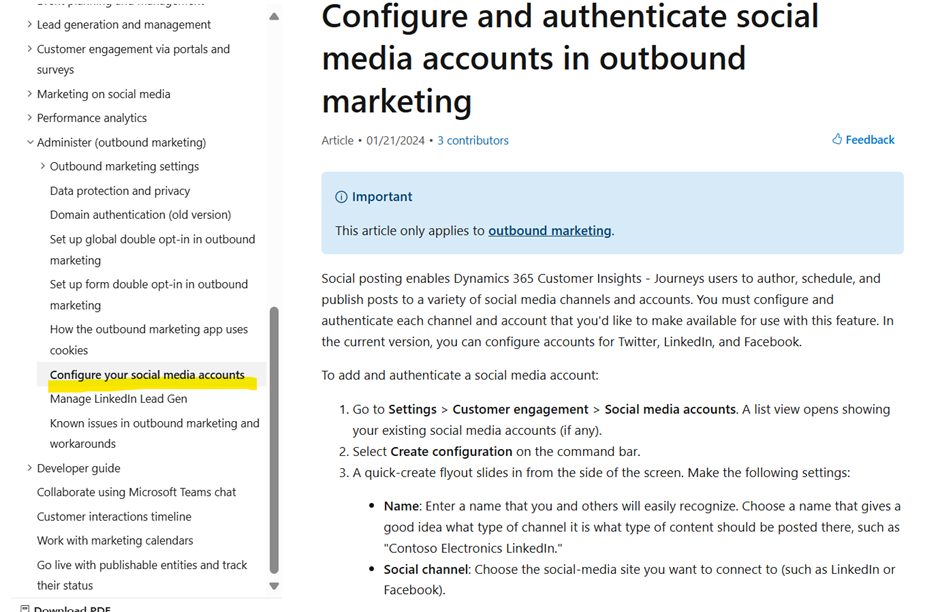Click the sidebar scroll-up arrow
This screenshot has height=612, width=940.
click(x=274, y=17)
